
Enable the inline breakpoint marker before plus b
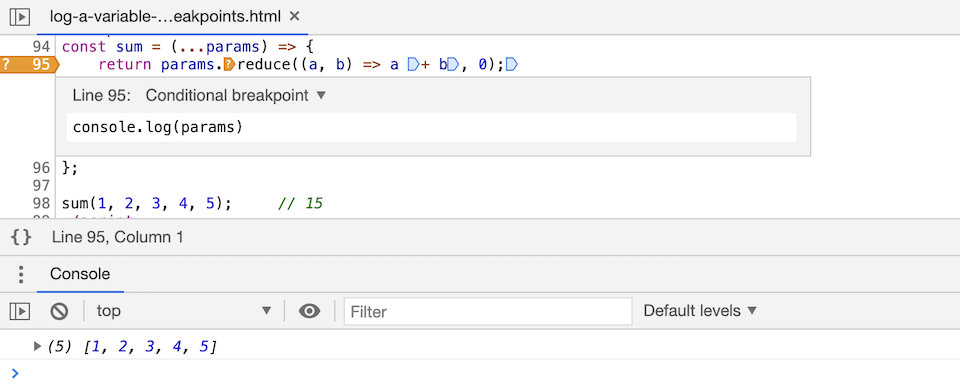413,64
